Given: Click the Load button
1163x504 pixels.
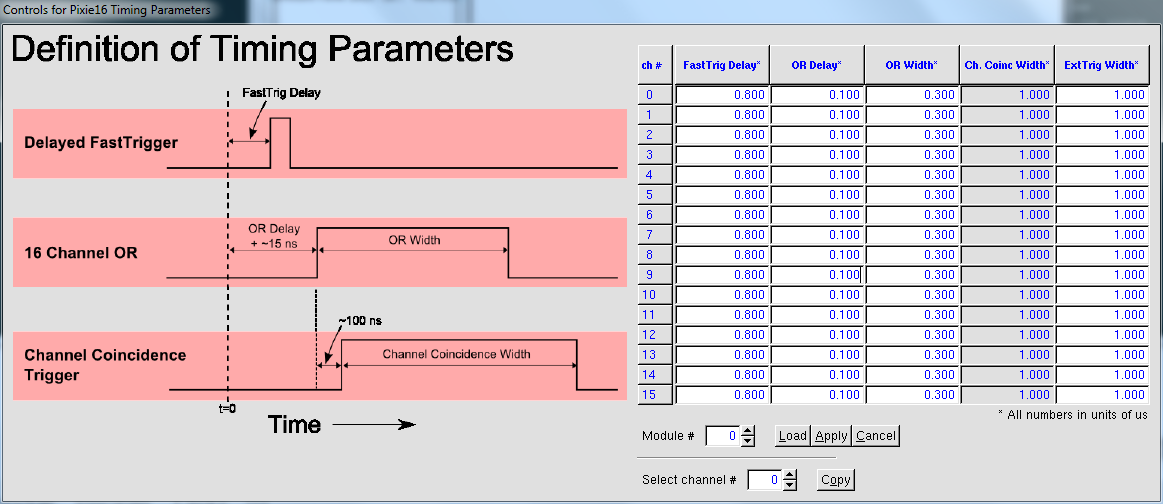Looking at the screenshot, I should (x=792, y=436).
